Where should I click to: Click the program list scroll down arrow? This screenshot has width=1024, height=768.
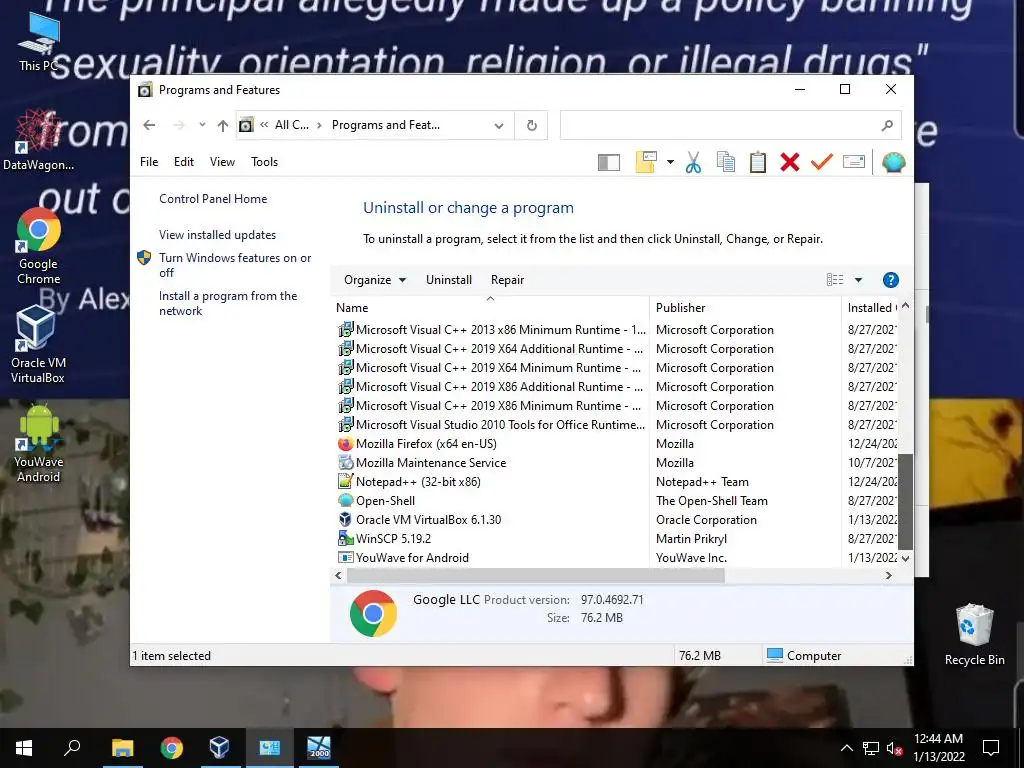[905, 558]
